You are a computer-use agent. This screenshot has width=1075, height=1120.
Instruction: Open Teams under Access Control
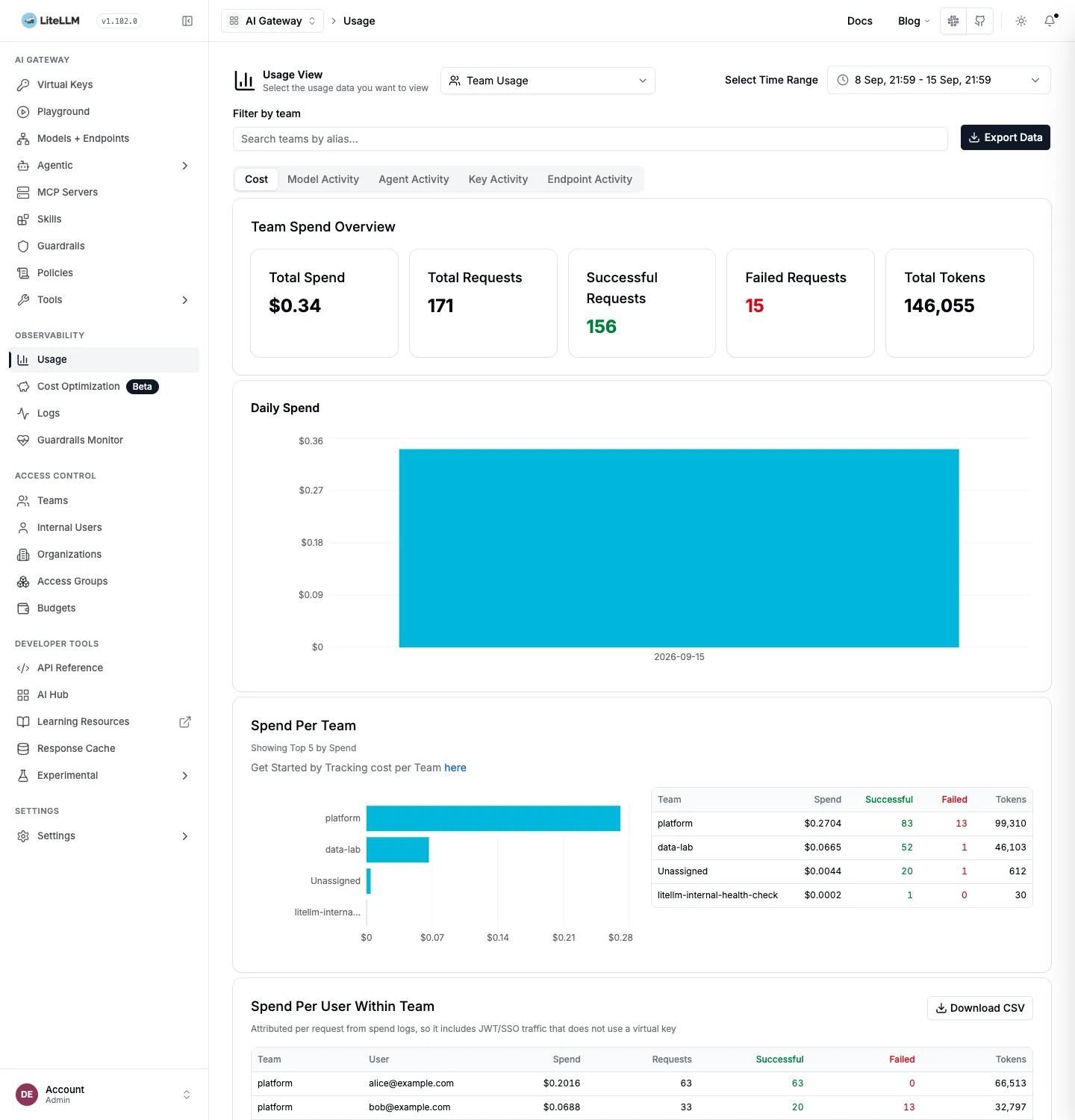104,500
